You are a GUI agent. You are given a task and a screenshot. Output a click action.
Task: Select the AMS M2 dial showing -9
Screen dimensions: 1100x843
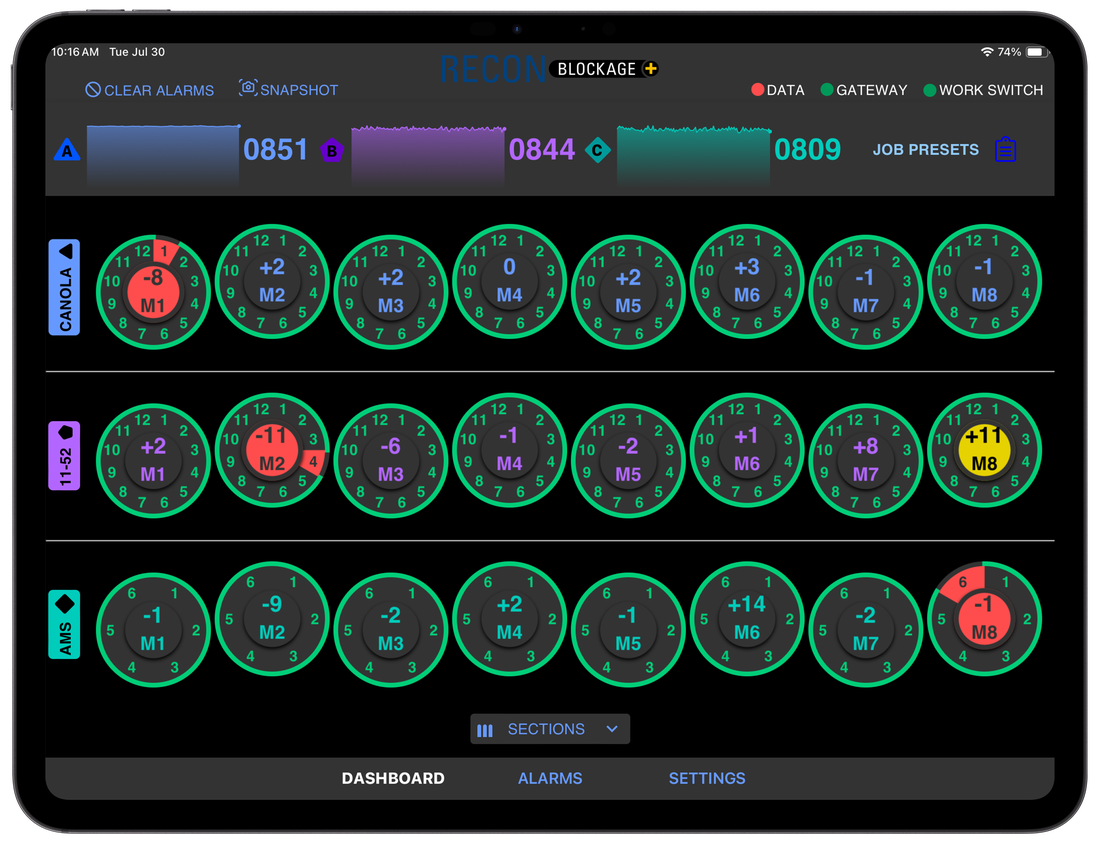click(272, 619)
